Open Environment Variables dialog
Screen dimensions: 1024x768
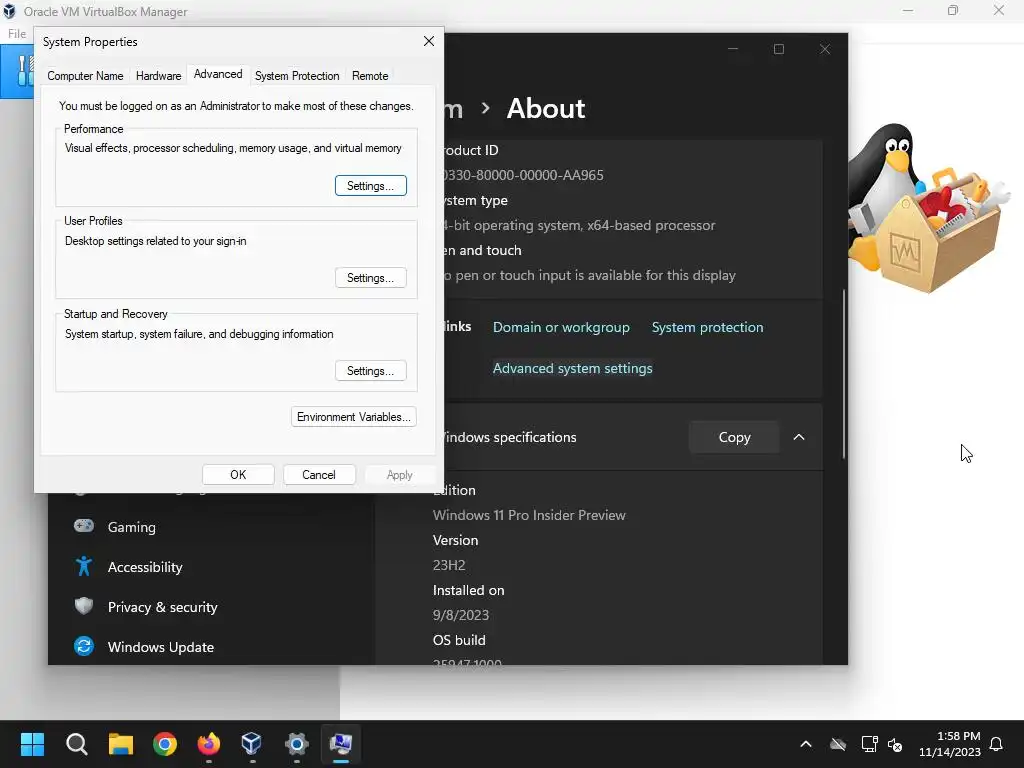pyautogui.click(x=353, y=417)
